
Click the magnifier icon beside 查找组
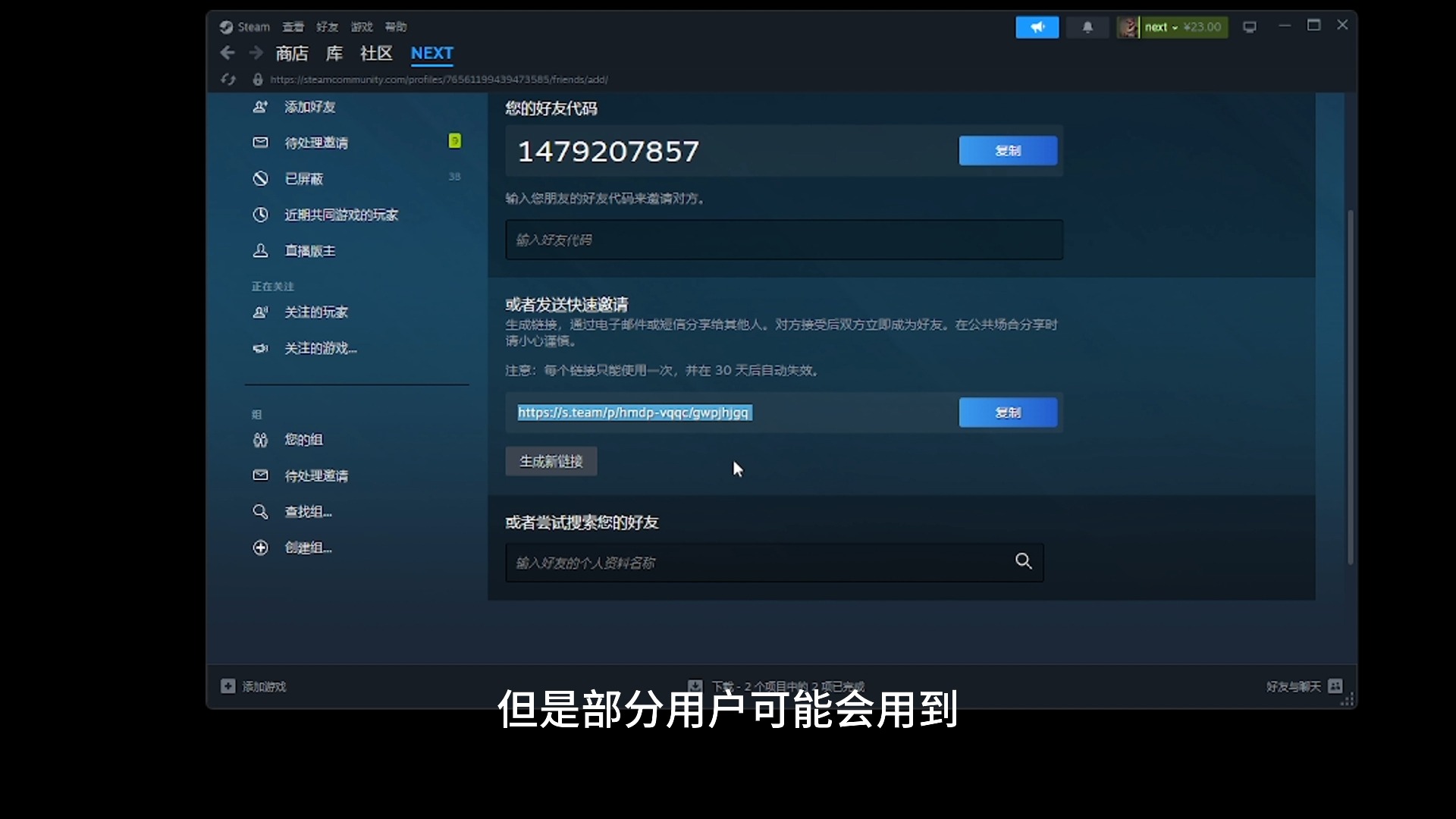pyautogui.click(x=260, y=512)
